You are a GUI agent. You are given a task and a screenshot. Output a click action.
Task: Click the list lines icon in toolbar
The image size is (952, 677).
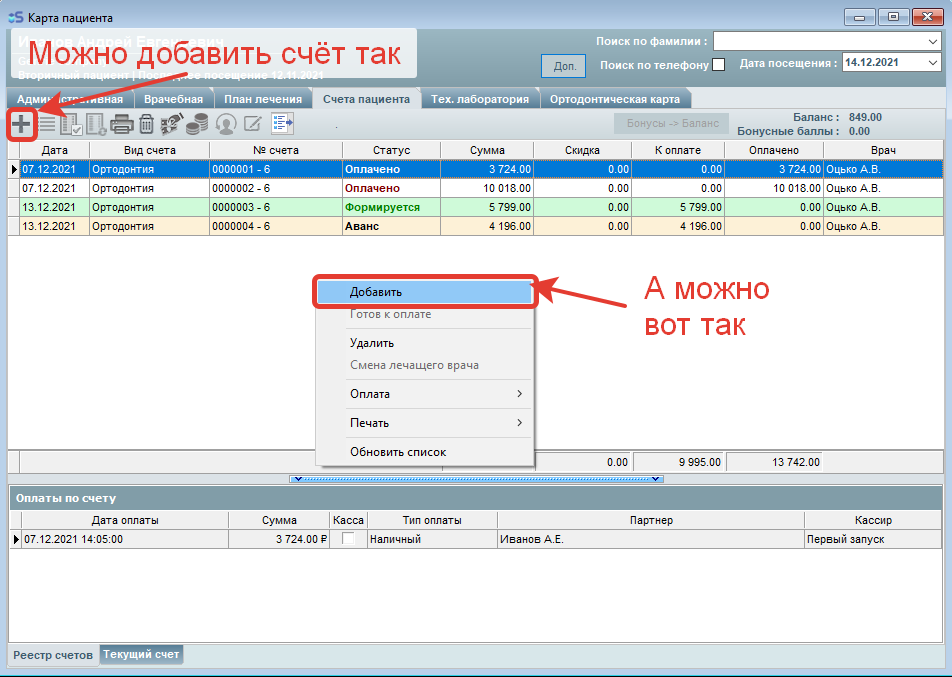click(46, 124)
